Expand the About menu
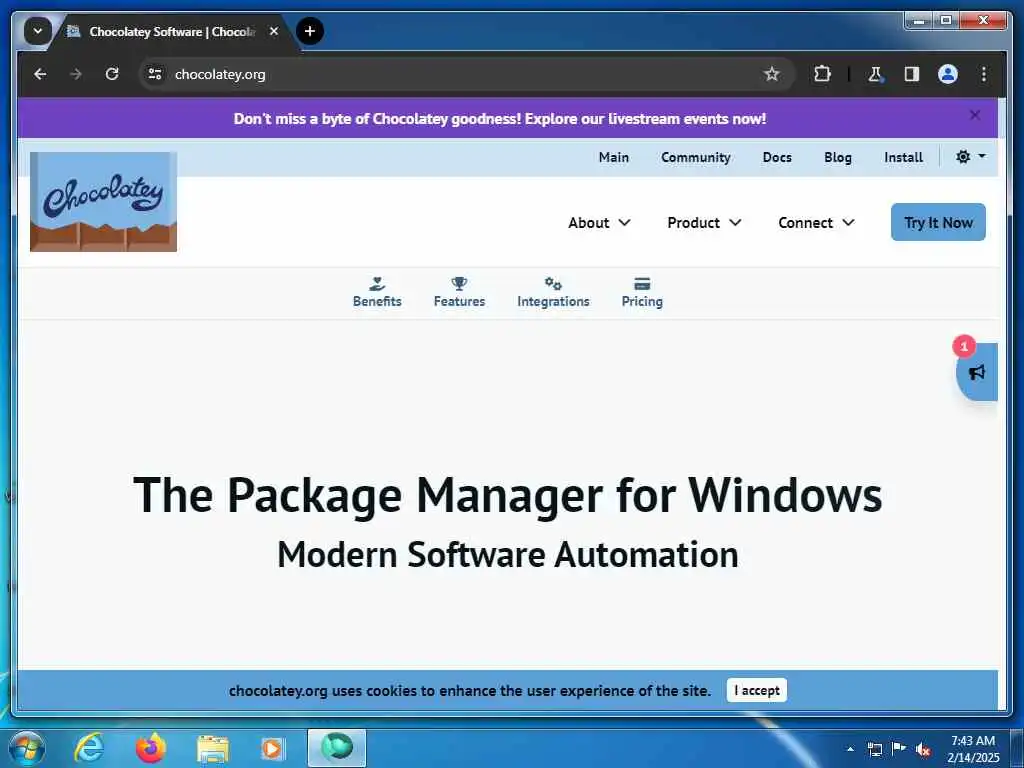The height and width of the screenshot is (768, 1024). (x=599, y=223)
